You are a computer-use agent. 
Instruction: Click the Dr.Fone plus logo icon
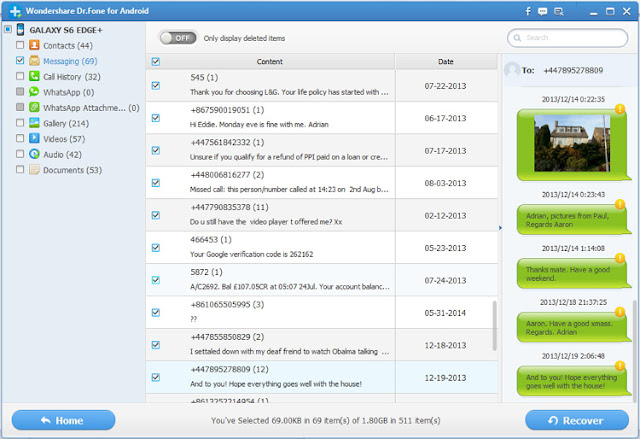click(x=15, y=11)
